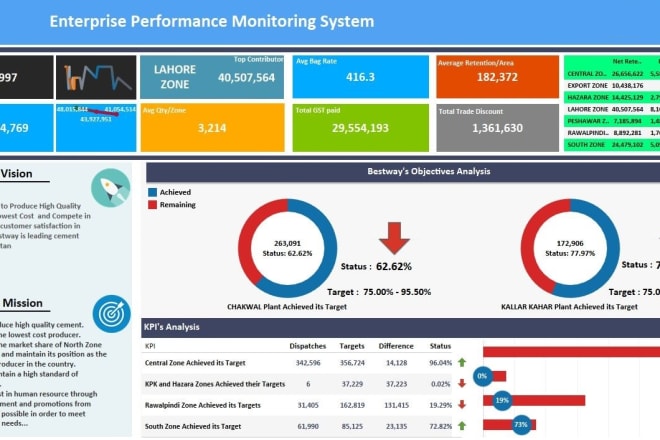The height and width of the screenshot is (440, 660).
Task: Click the target icon beside Mission
Action: [112, 314]
